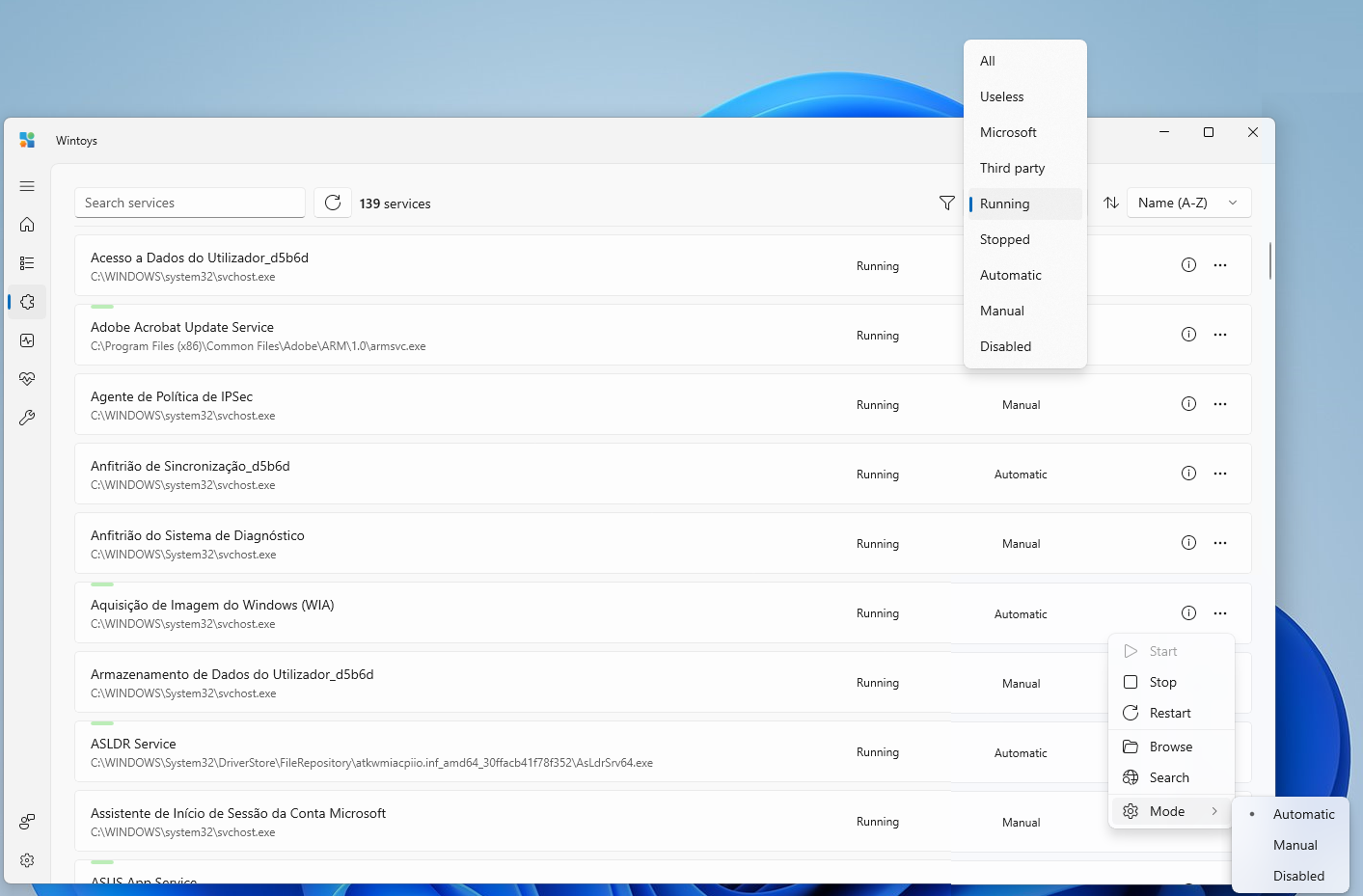Filter services by Useless
Viewport: 1363px width, 896px height.
pyautogui.click(x=1025, y=96)
